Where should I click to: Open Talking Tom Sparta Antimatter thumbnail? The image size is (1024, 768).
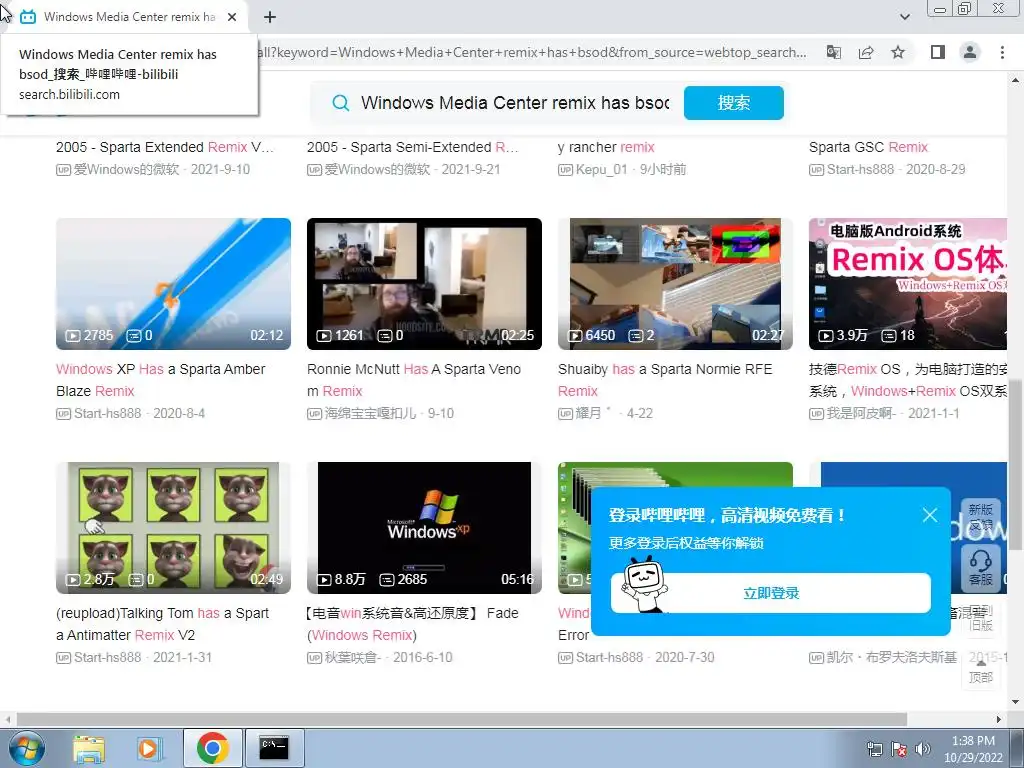click(x=173, y=528)
